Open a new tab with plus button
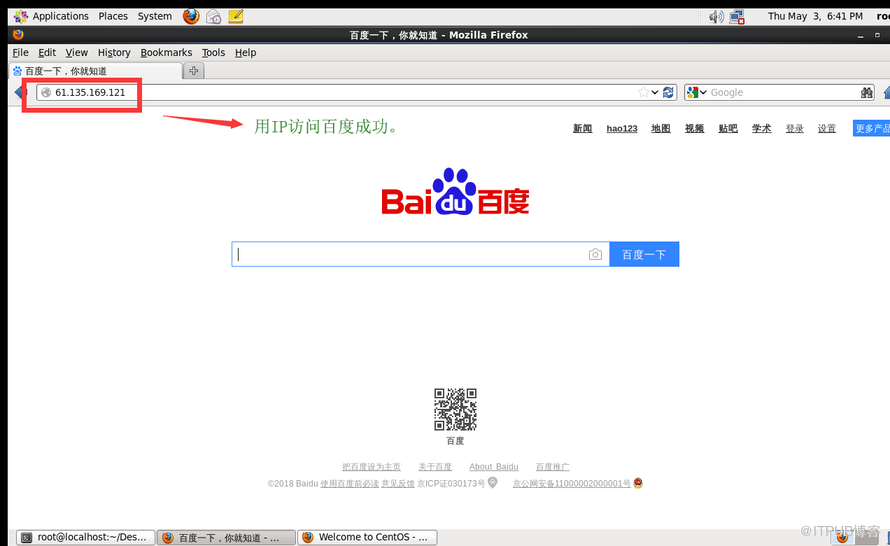Screen dimensions: 890x546 (194, 71)
